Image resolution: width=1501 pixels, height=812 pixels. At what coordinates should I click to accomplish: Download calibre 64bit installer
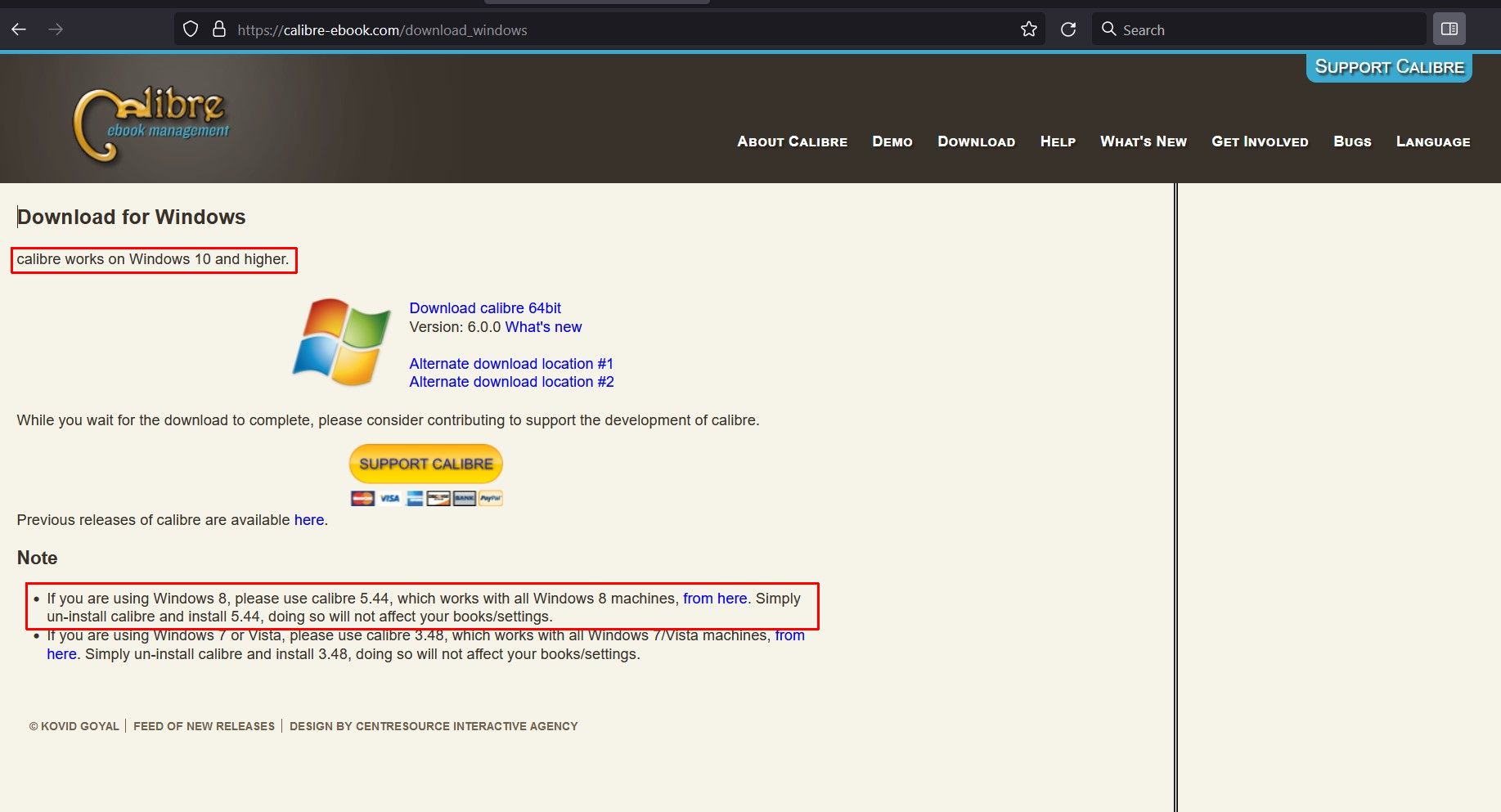pyautogui.click(x=485, y=308)
